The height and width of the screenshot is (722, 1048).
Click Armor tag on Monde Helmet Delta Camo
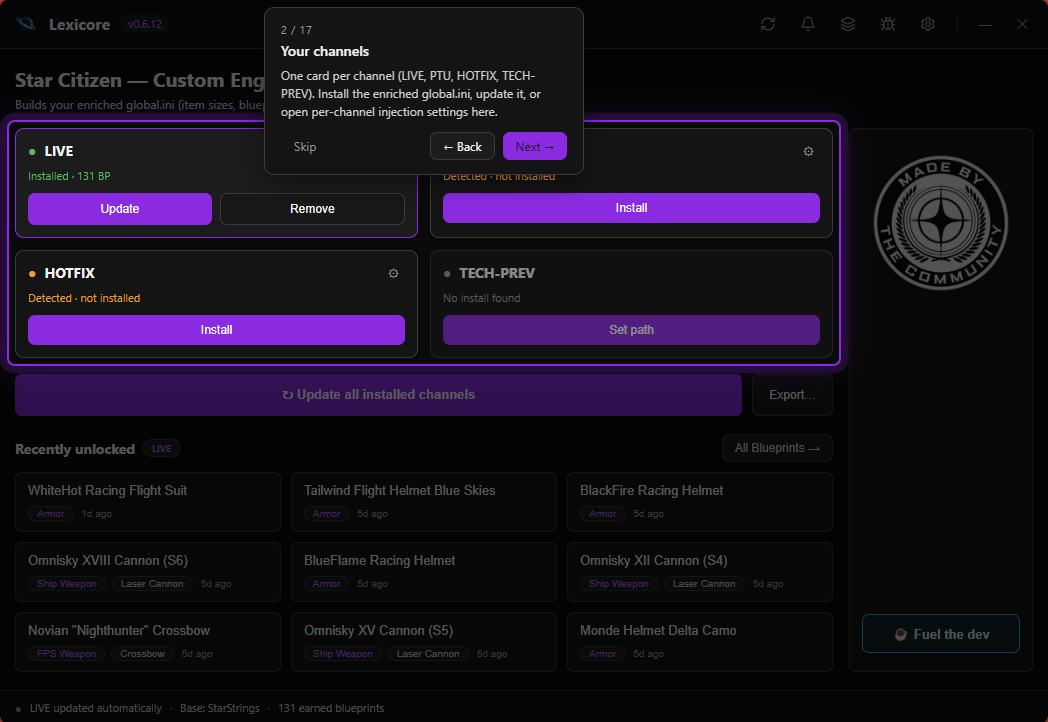click(603, 654)
